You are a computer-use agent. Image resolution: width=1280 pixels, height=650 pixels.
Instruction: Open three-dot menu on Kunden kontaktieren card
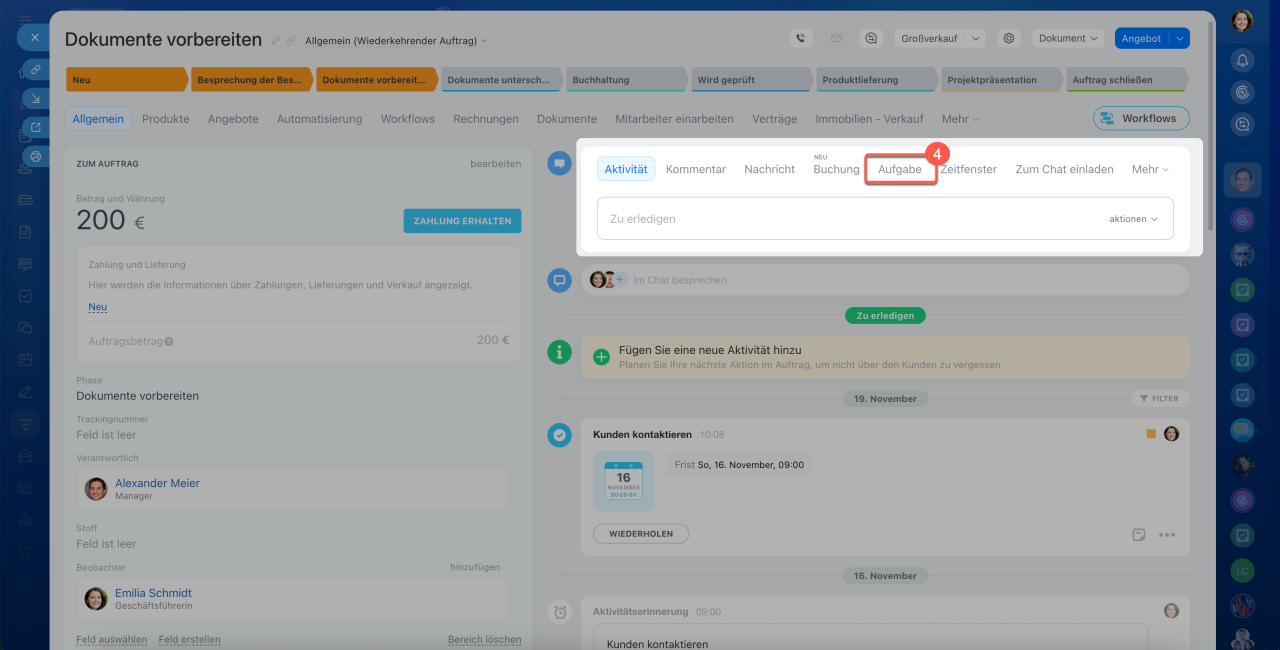(x=1167, y=534)
